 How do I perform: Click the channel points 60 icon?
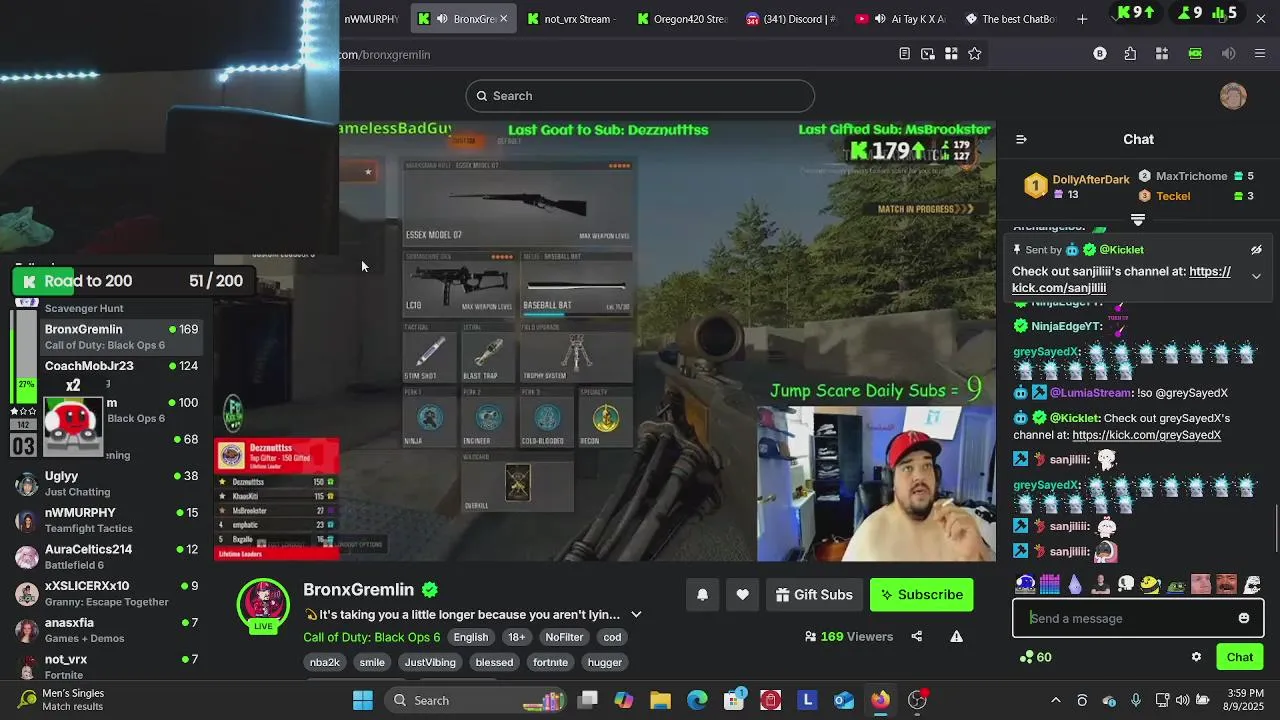pos(1035,657)
